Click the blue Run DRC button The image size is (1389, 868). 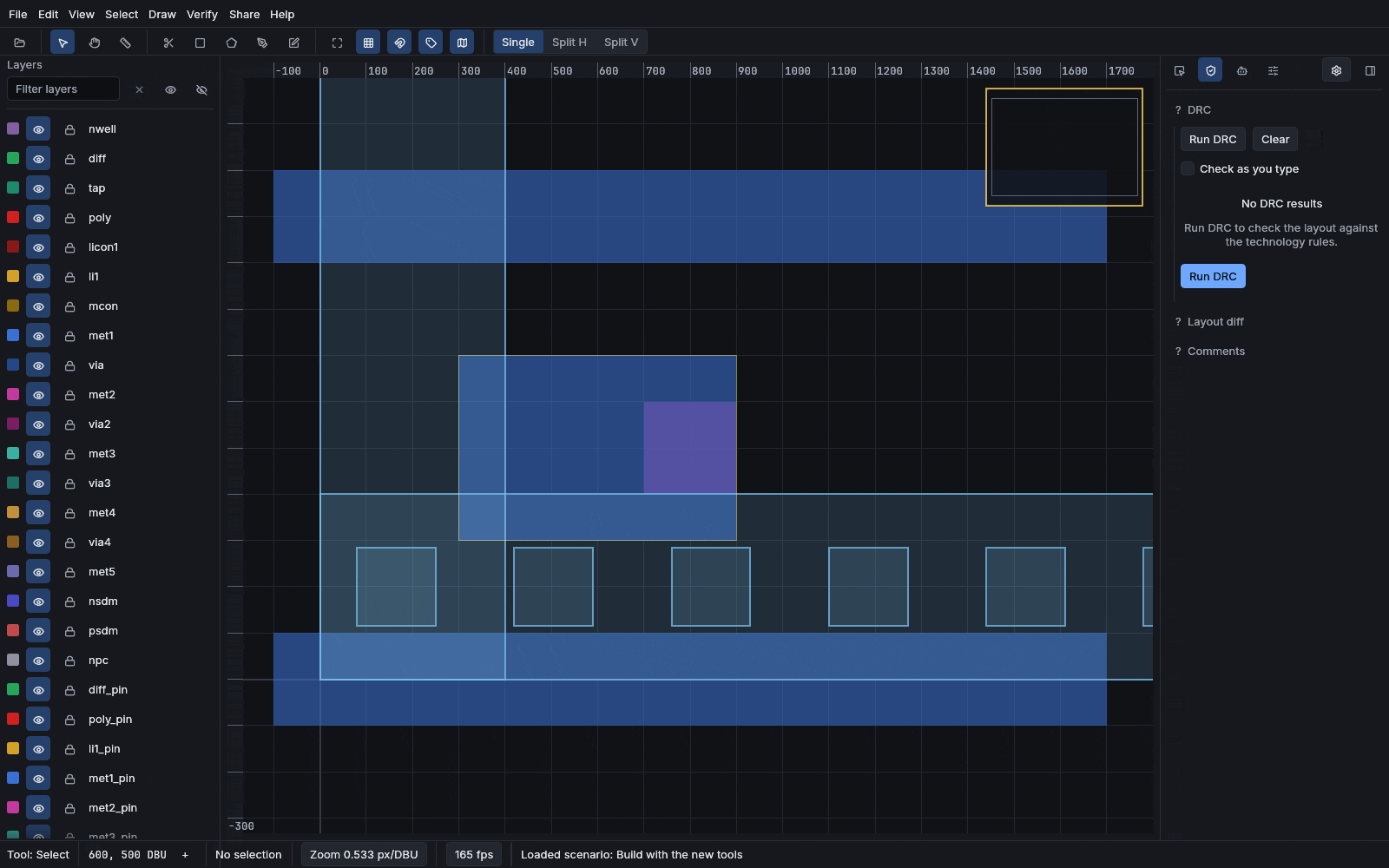(1213, 276)
